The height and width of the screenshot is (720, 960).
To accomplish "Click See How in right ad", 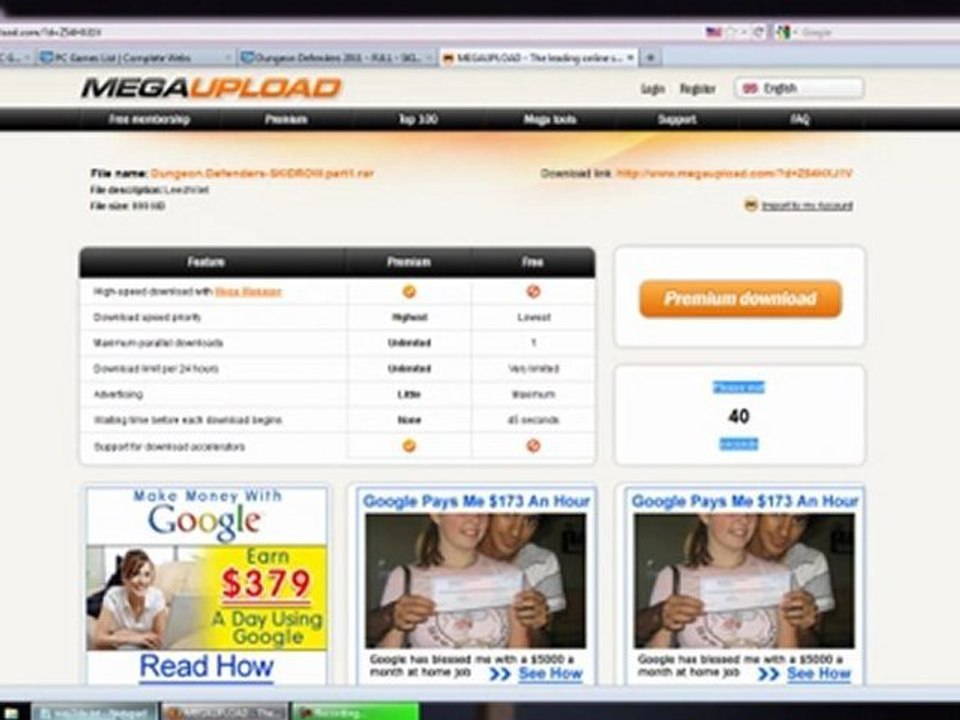I will pos(819,674).
